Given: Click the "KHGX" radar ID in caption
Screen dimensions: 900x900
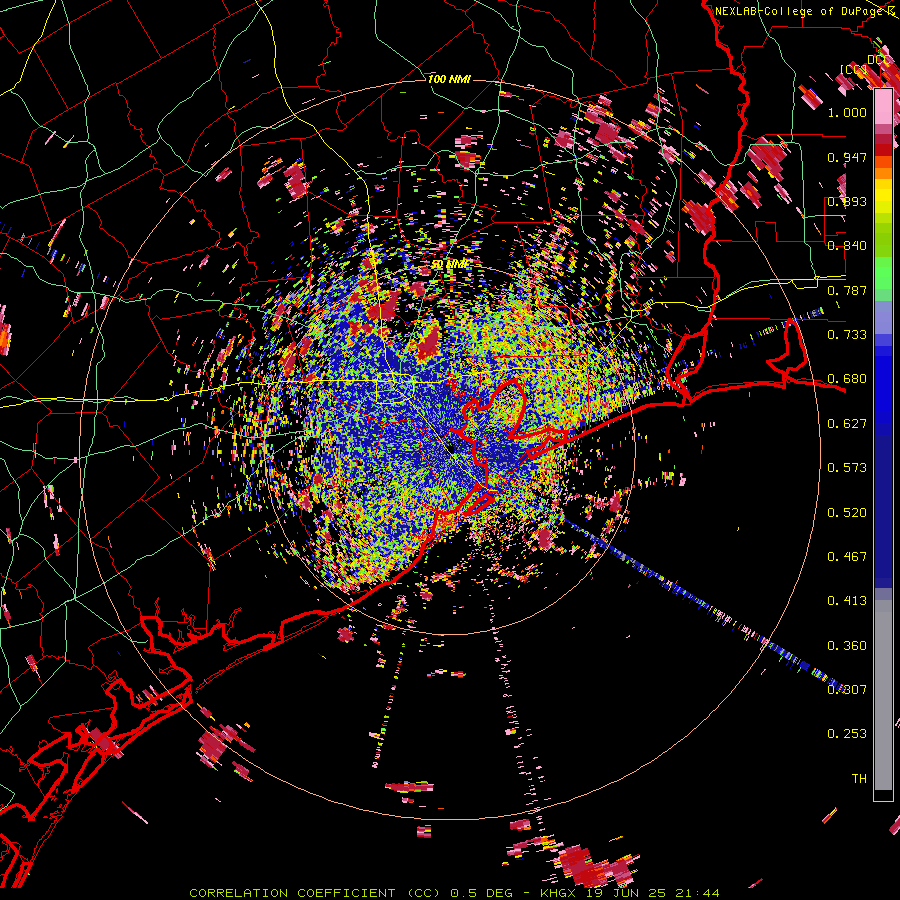Looking at the screenshot, I should [x=560, y=893].
